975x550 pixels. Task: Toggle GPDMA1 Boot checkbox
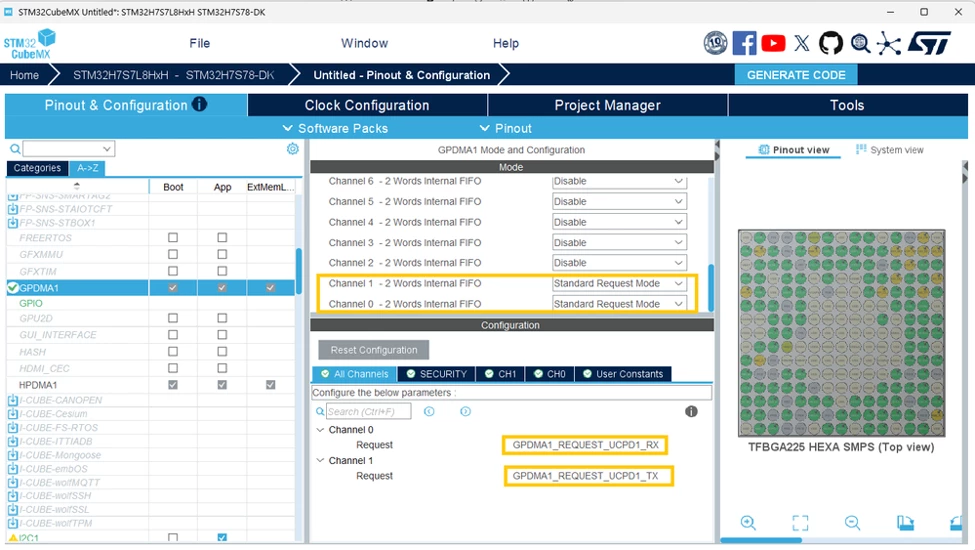point(173,288)
